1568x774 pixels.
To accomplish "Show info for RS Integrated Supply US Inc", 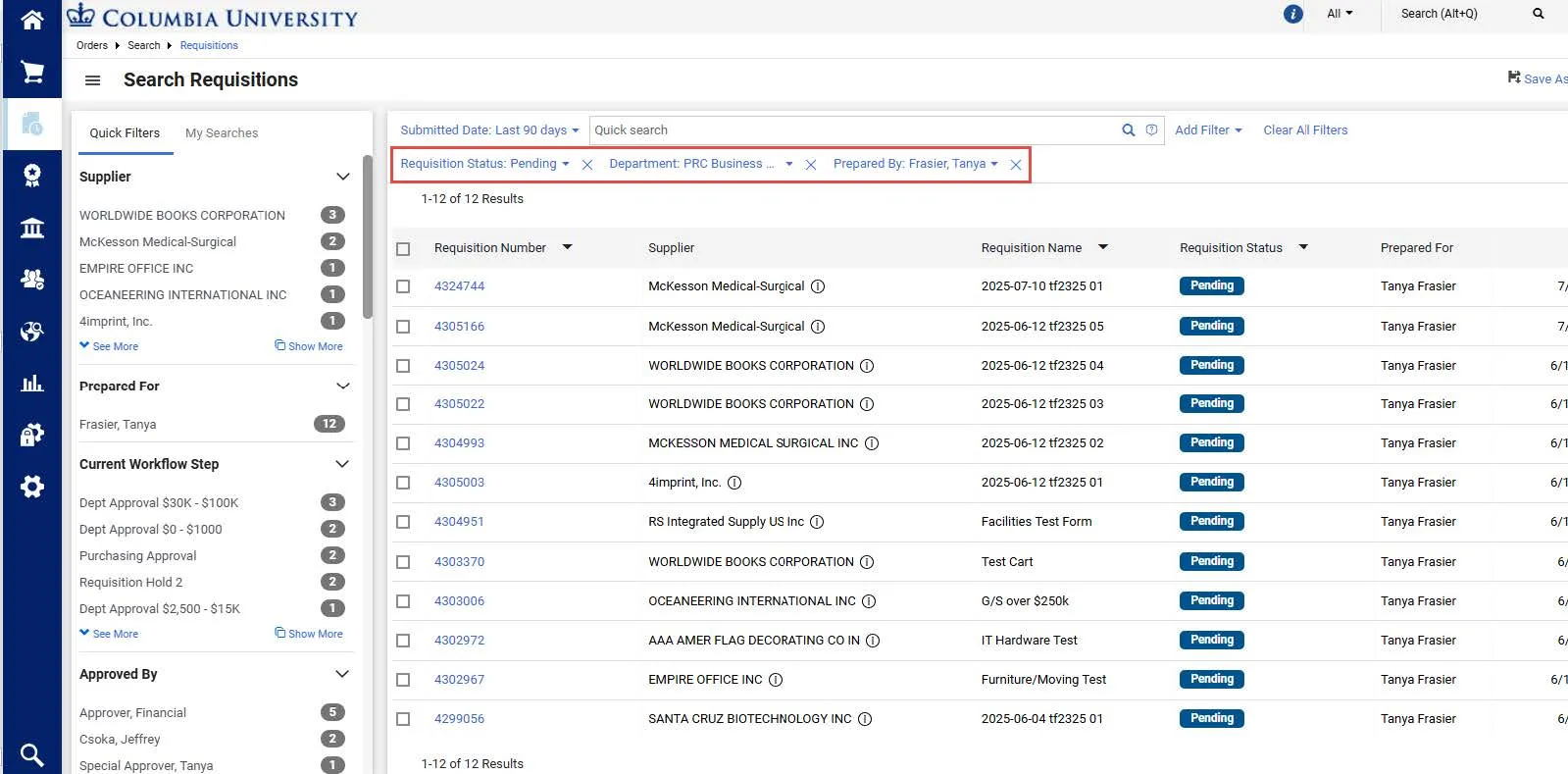I will click(x=817, y=522).
